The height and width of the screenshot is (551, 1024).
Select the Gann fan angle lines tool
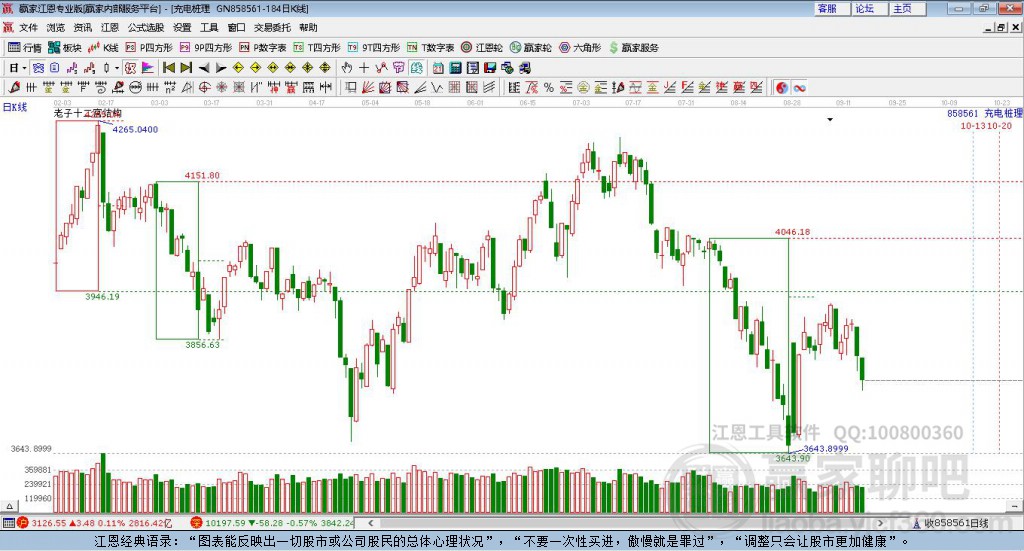tap(368, 87)
